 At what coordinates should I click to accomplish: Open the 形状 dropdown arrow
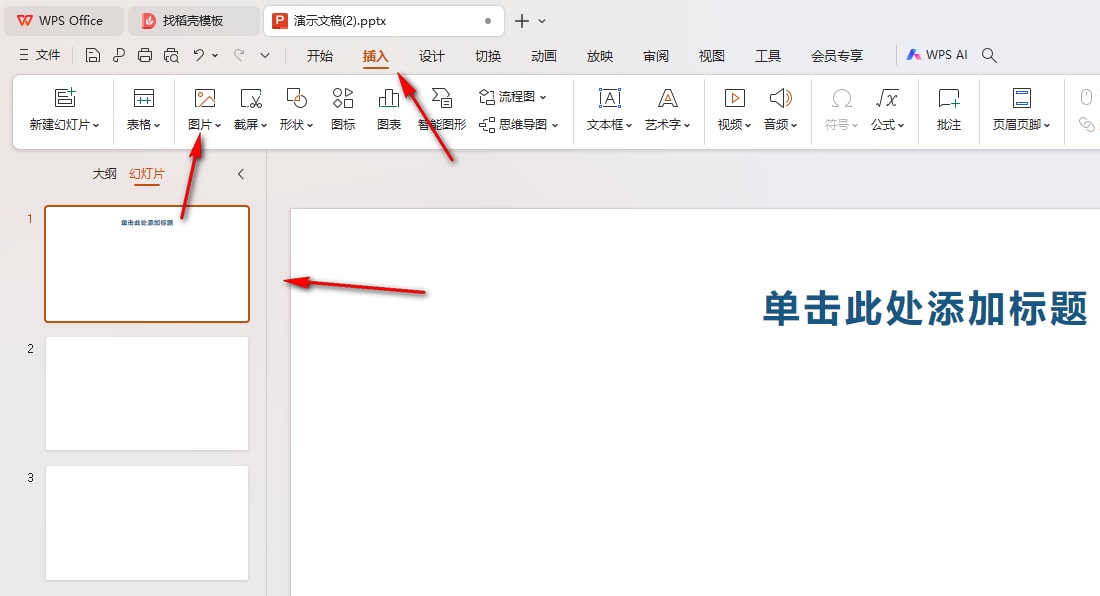(309, 126)
